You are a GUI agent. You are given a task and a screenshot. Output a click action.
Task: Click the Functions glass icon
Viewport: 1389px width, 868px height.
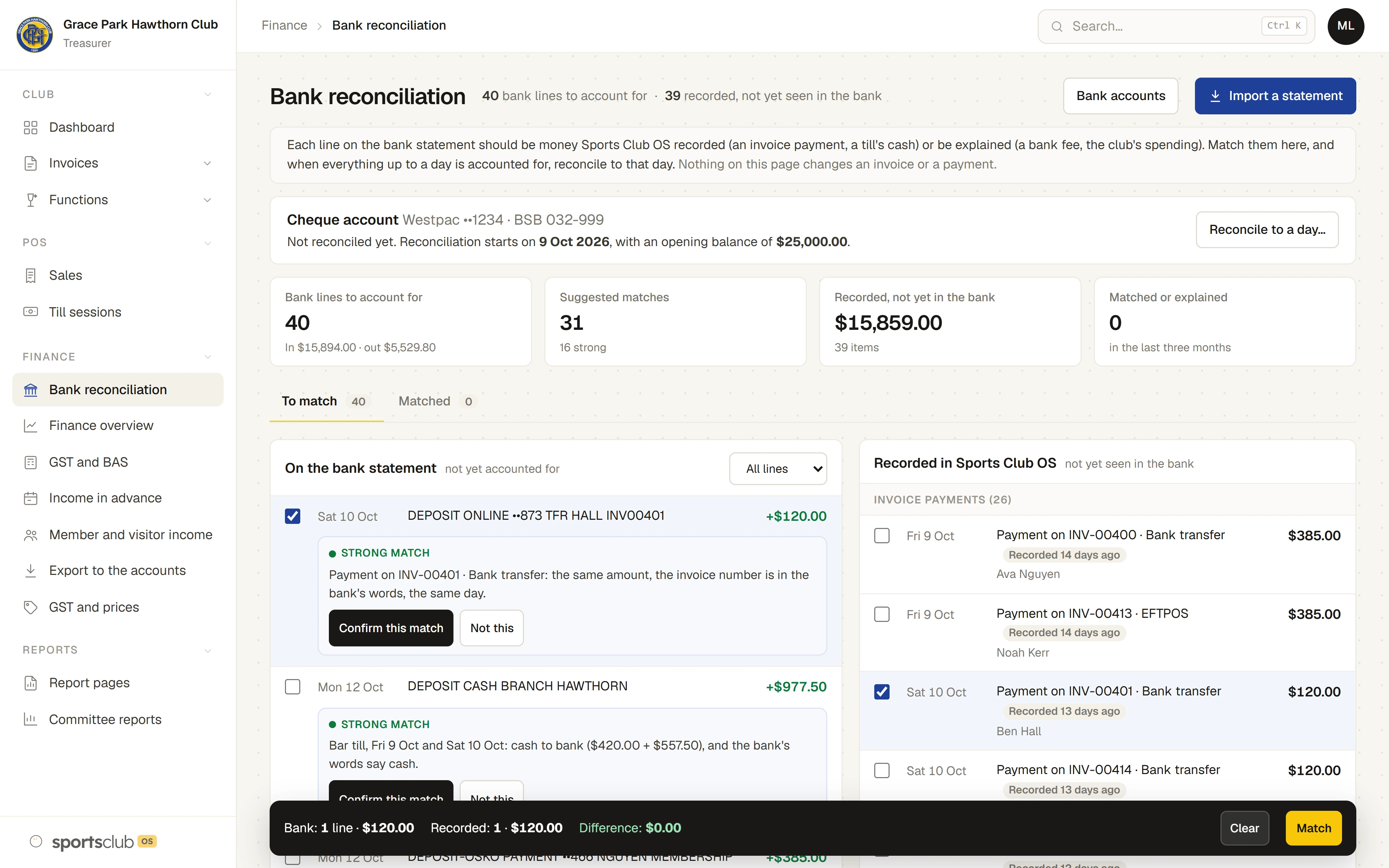[30, 200]
